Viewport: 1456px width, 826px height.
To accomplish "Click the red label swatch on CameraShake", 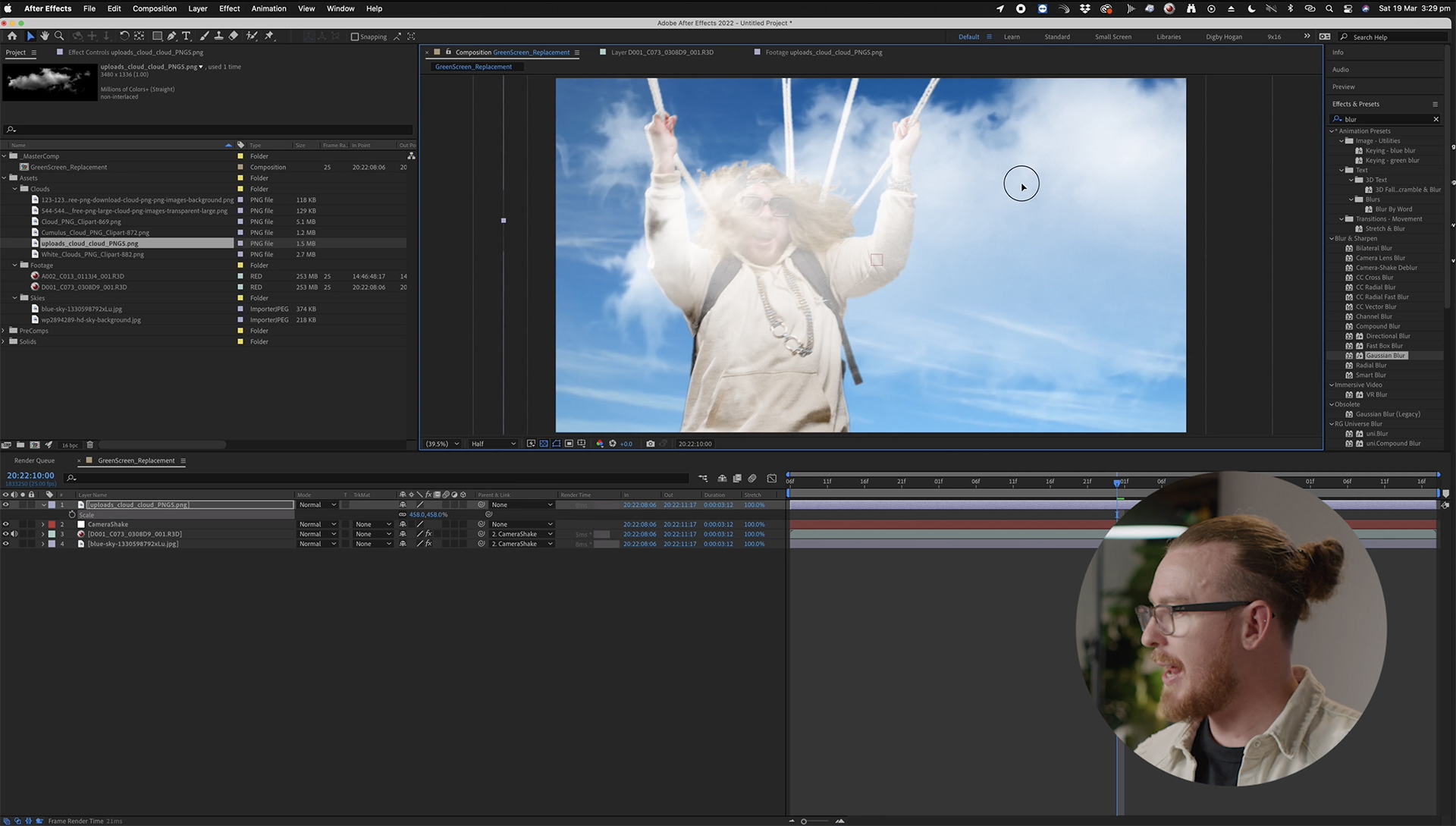I will [52, 525].
